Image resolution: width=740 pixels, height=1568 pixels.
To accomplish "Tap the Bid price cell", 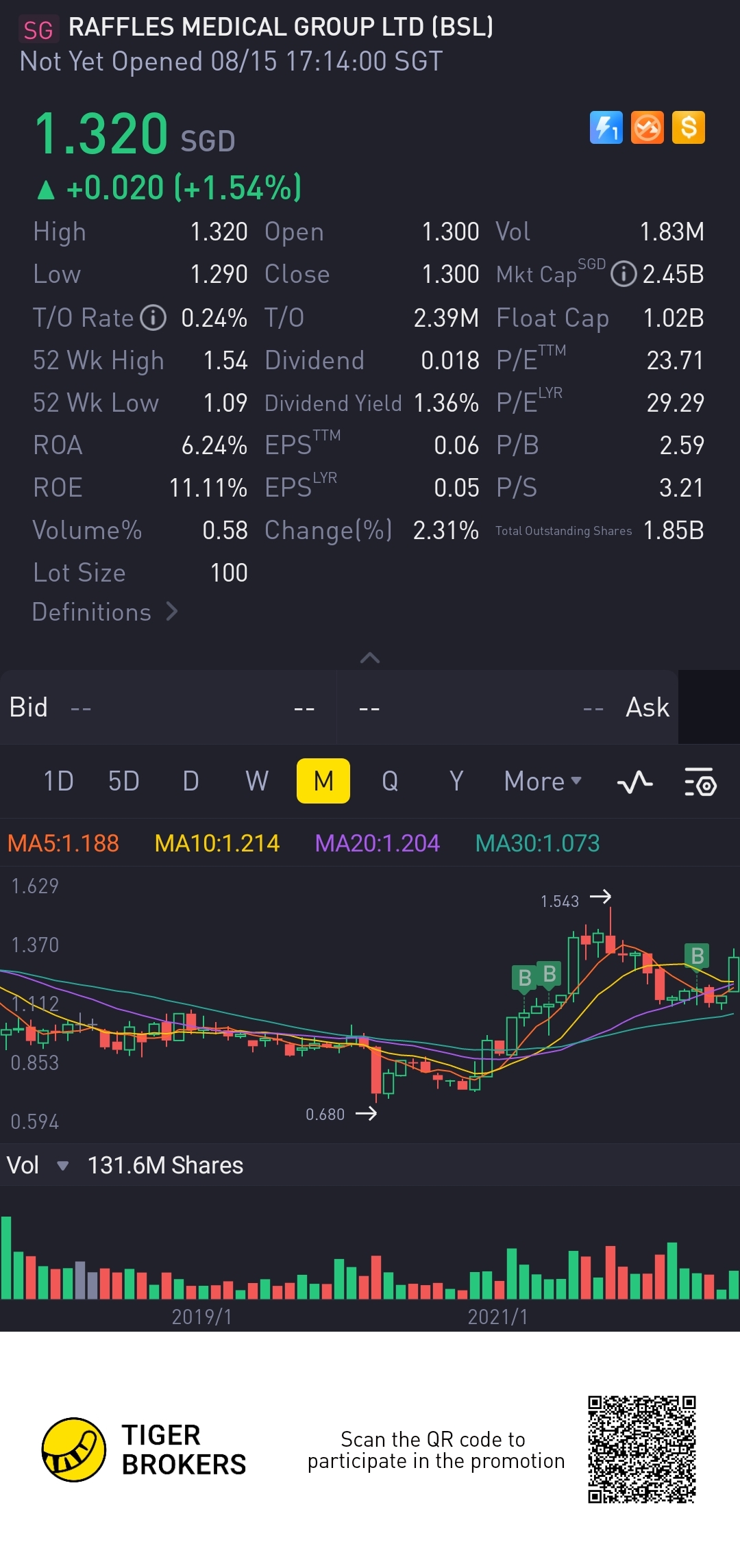I will [168, 708].
